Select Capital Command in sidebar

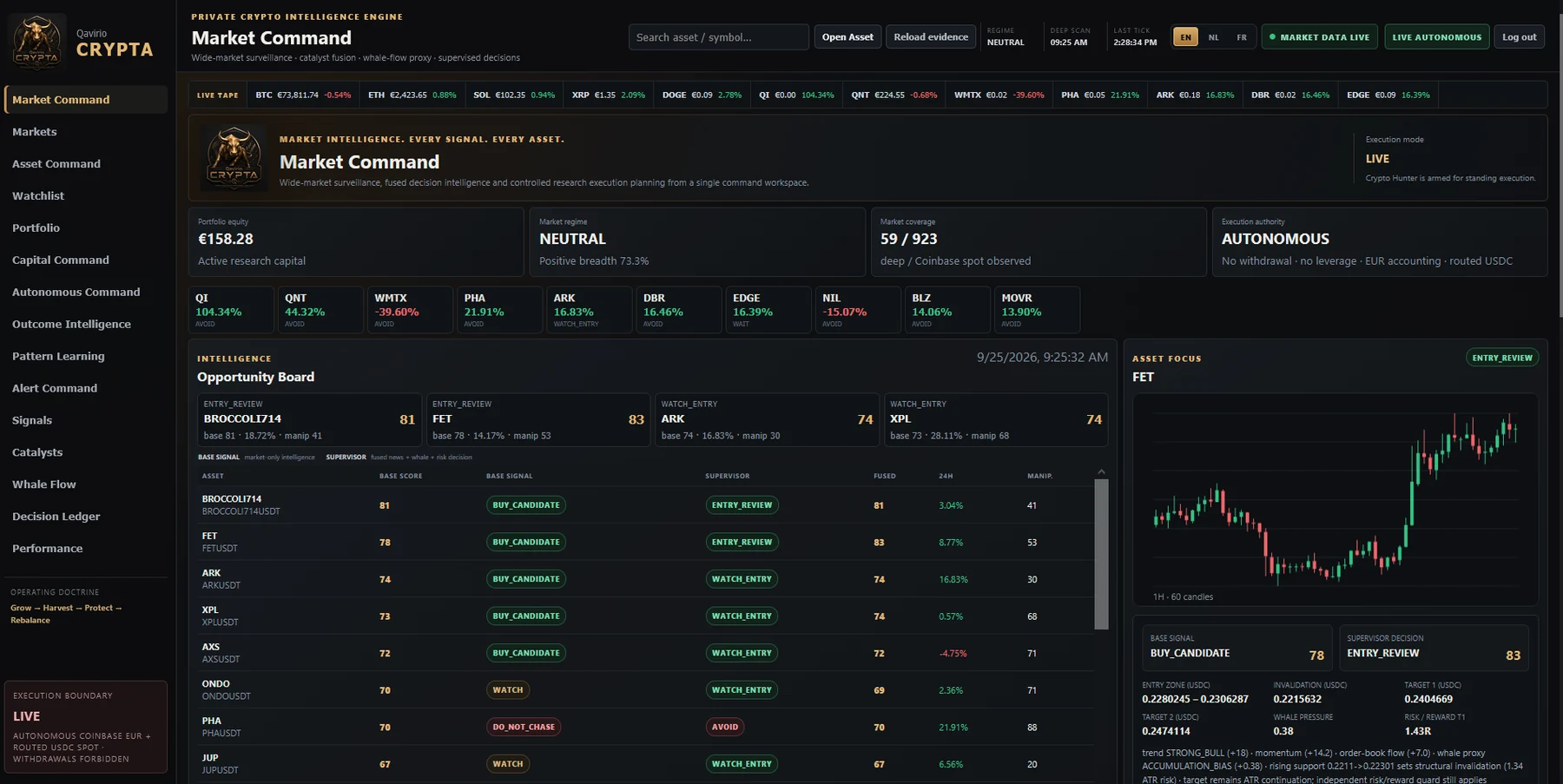85,260
